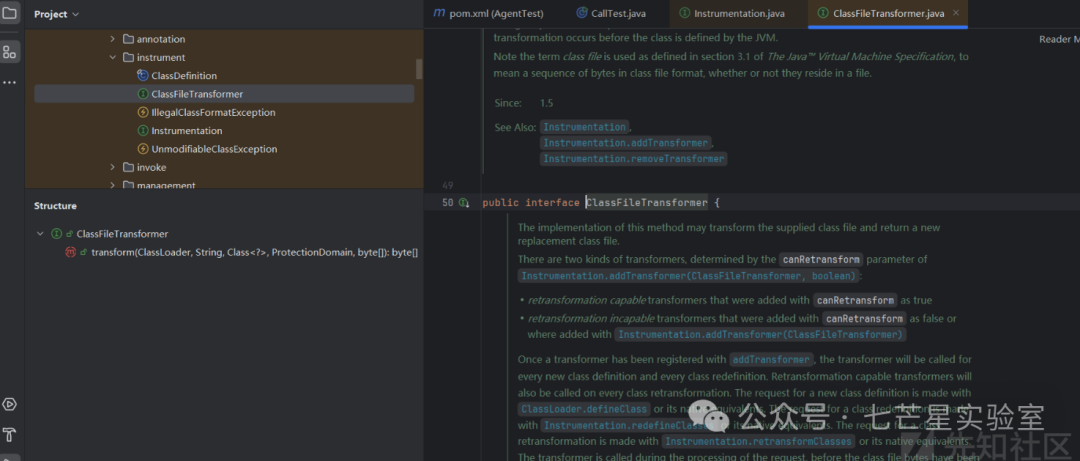This screenshot has width=1080, height=461.
Task: Follow the Instrumentation See Also link
Action: 584,127
